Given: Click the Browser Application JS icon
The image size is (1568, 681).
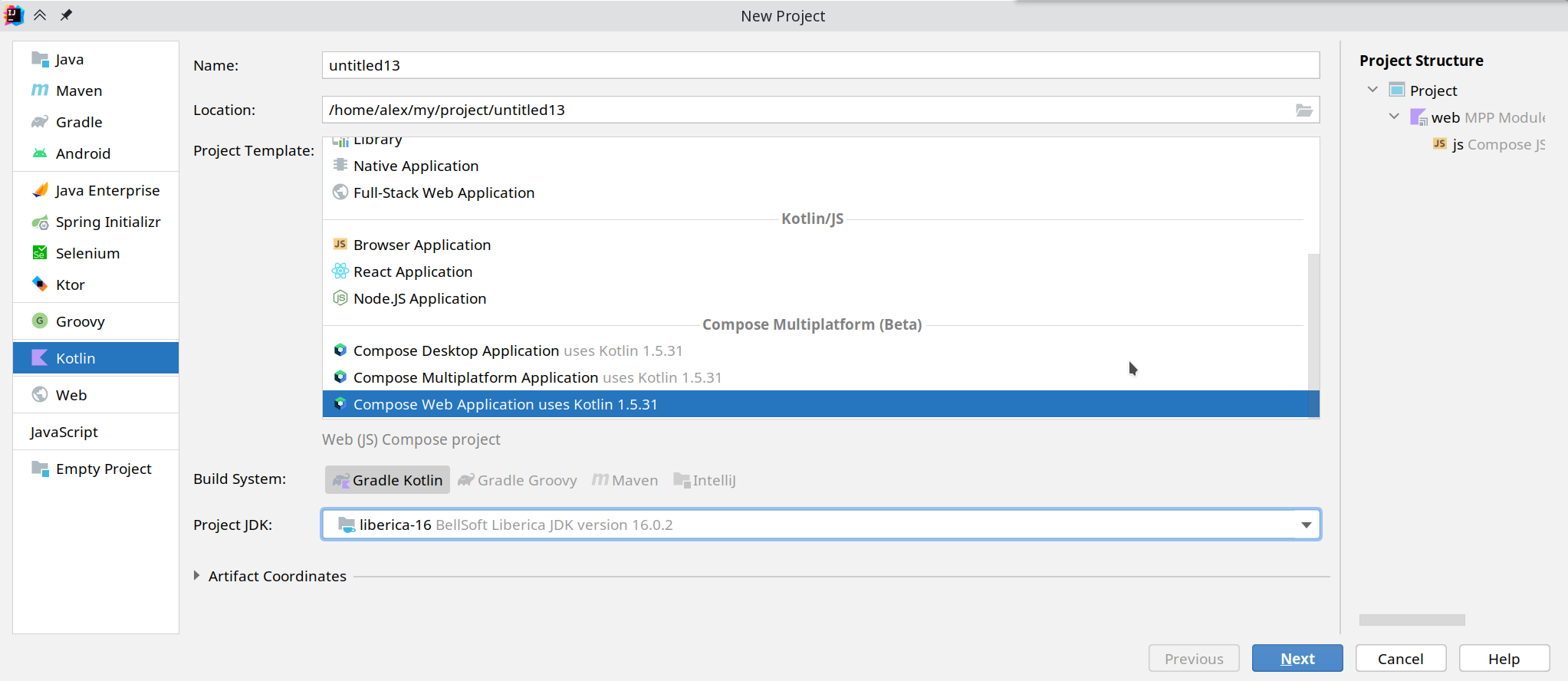Looking at the screenshot, I should click(x=340, y=244).
